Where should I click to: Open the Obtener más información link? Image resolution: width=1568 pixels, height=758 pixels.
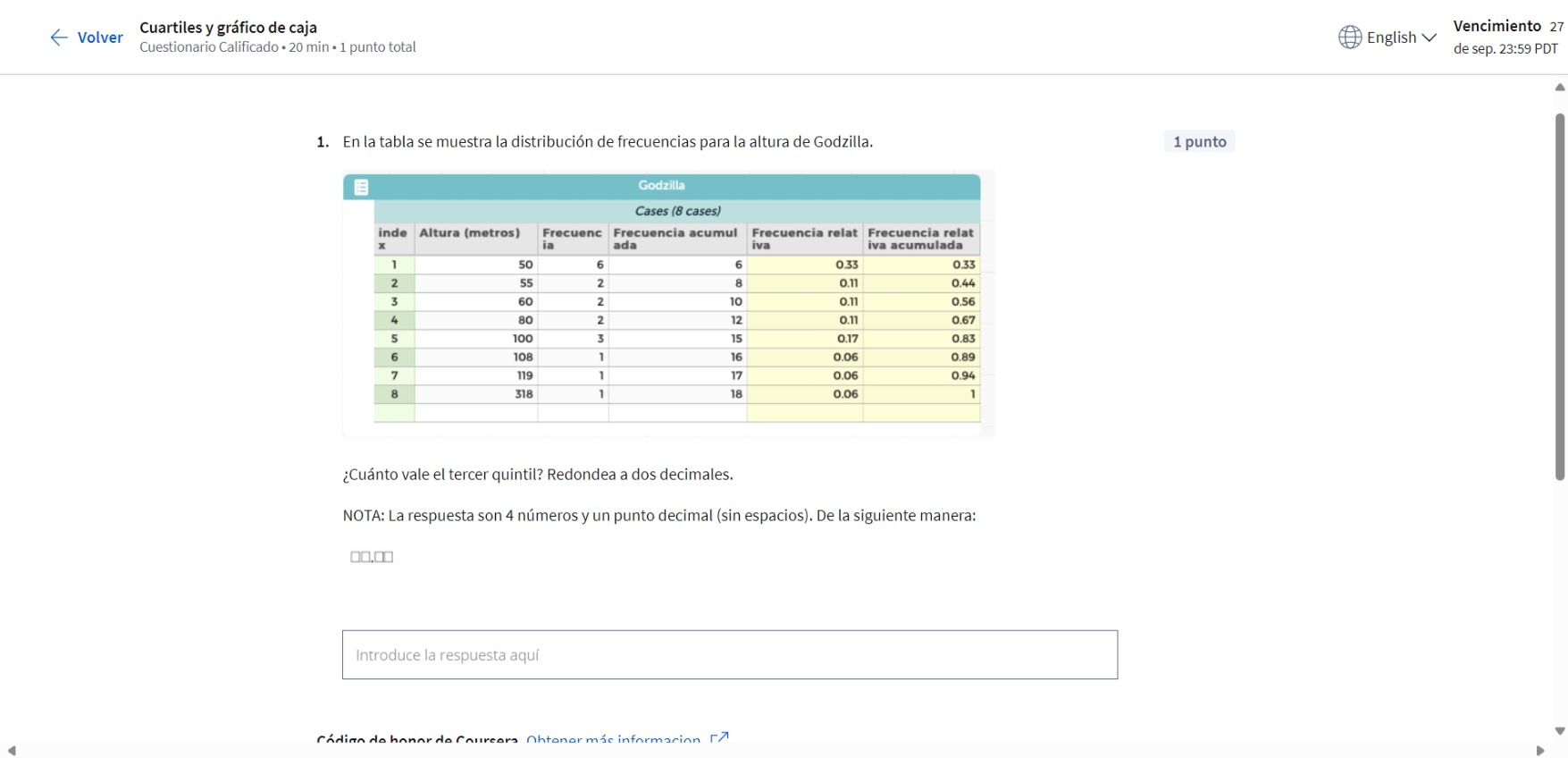click(614, 740)
